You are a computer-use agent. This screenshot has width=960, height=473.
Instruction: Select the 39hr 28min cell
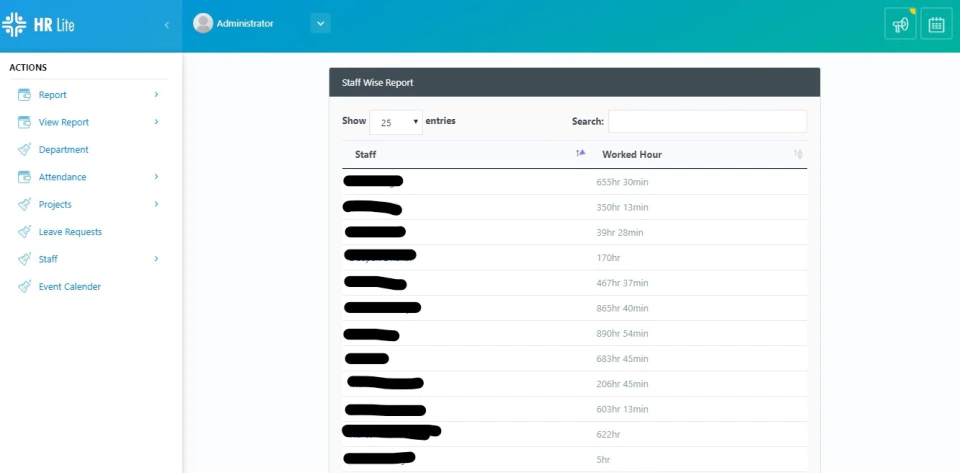tap(620, 233)
